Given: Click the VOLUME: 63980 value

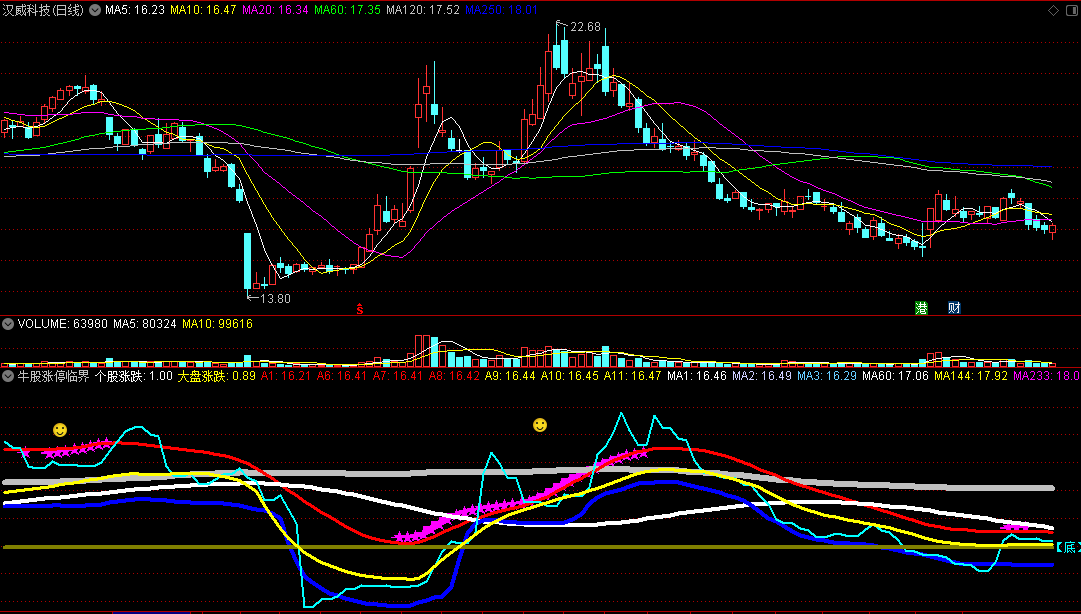Looking at the screenshot, I should coord(63,324).
